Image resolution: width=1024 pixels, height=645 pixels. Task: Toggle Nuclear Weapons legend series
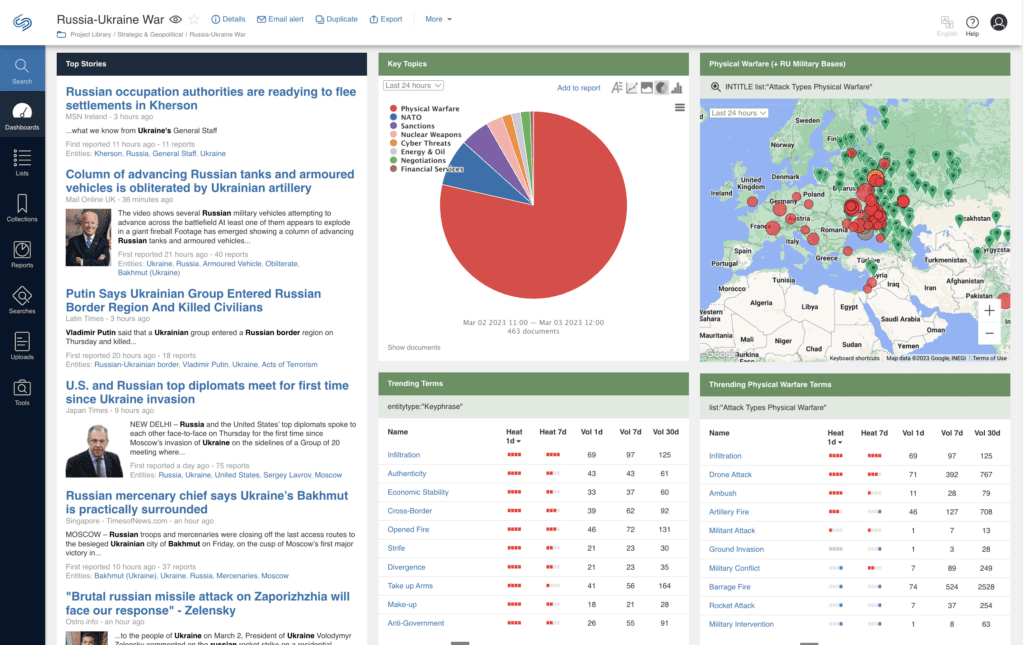pos(426,134)
